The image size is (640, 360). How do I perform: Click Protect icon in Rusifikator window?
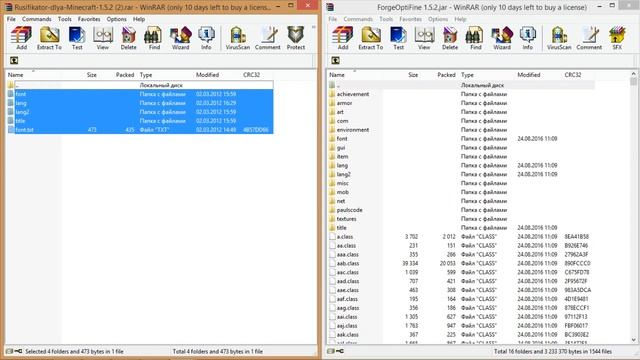pos(296,38)
